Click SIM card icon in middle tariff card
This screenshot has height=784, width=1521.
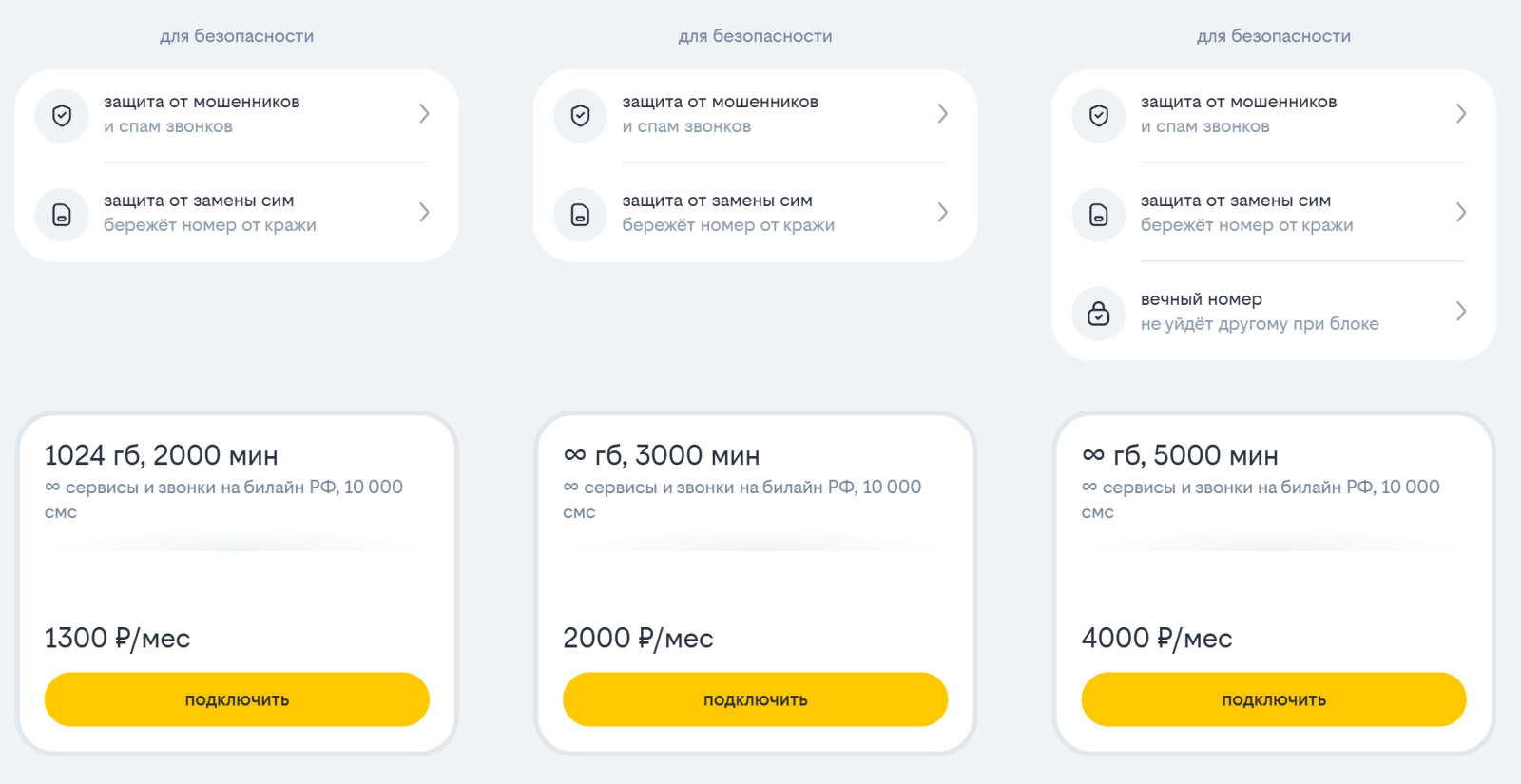(580, 215)
